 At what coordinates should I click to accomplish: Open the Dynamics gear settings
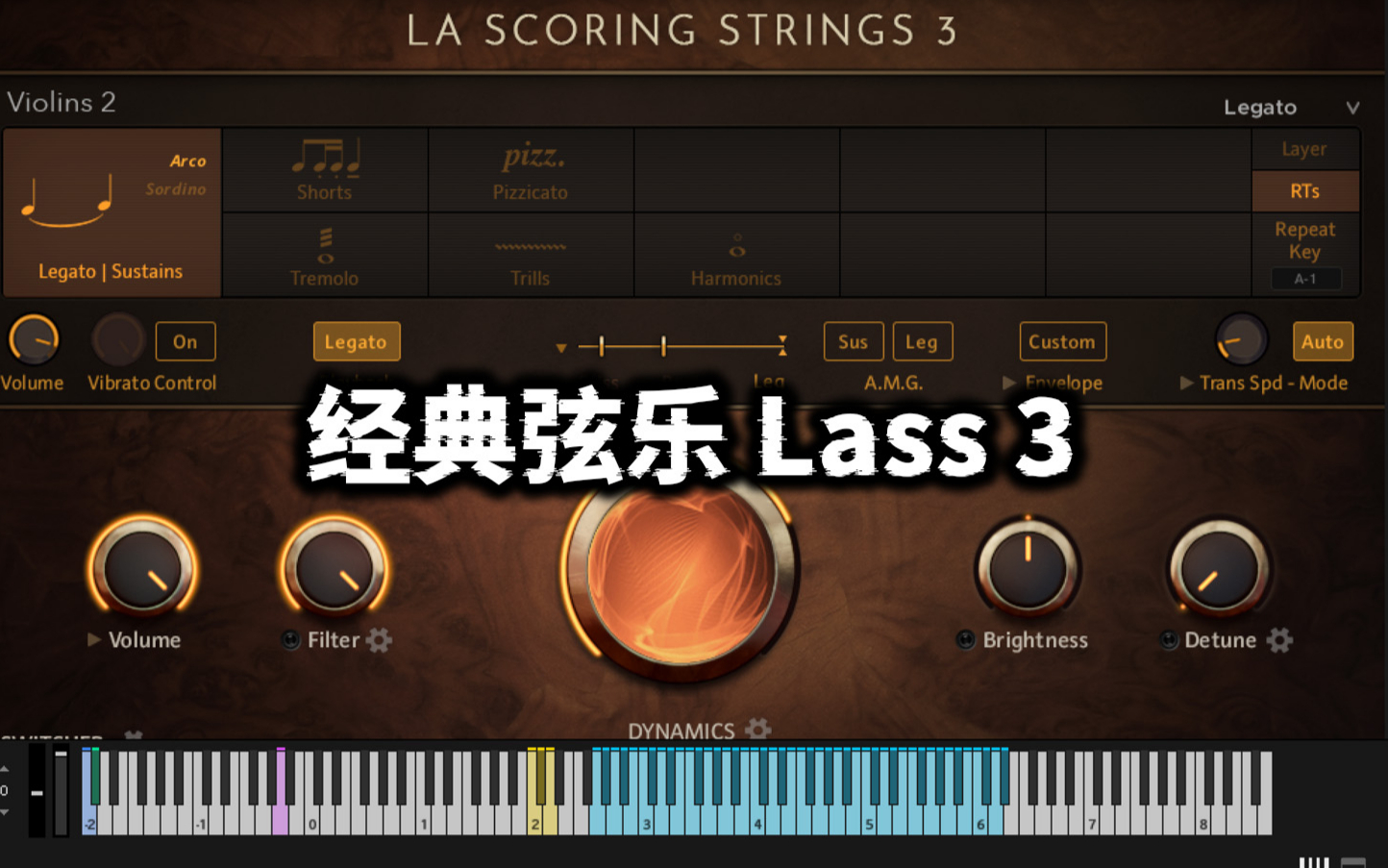pyautogui.click(x=758, y=730)
